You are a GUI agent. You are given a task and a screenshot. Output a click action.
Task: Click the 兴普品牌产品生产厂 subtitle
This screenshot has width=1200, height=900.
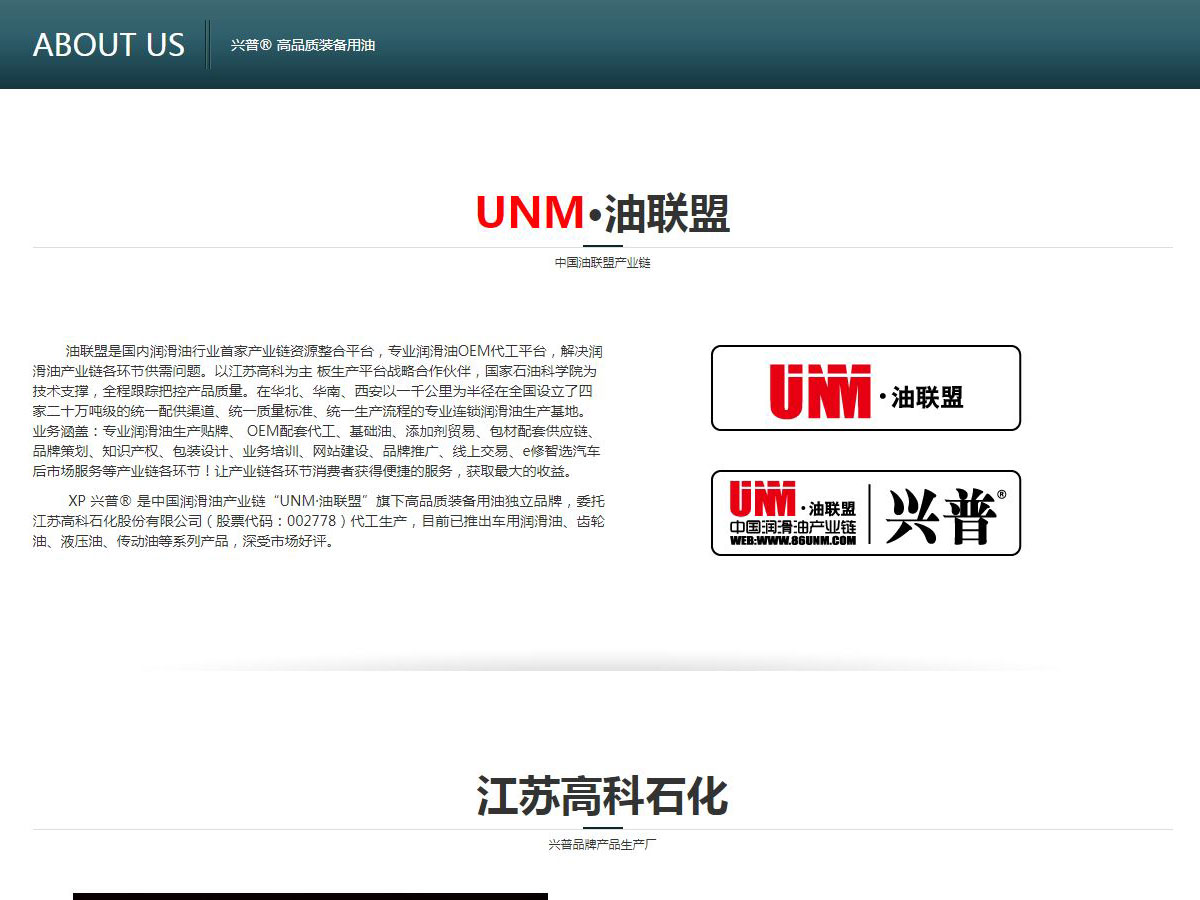tap(603, 845)
